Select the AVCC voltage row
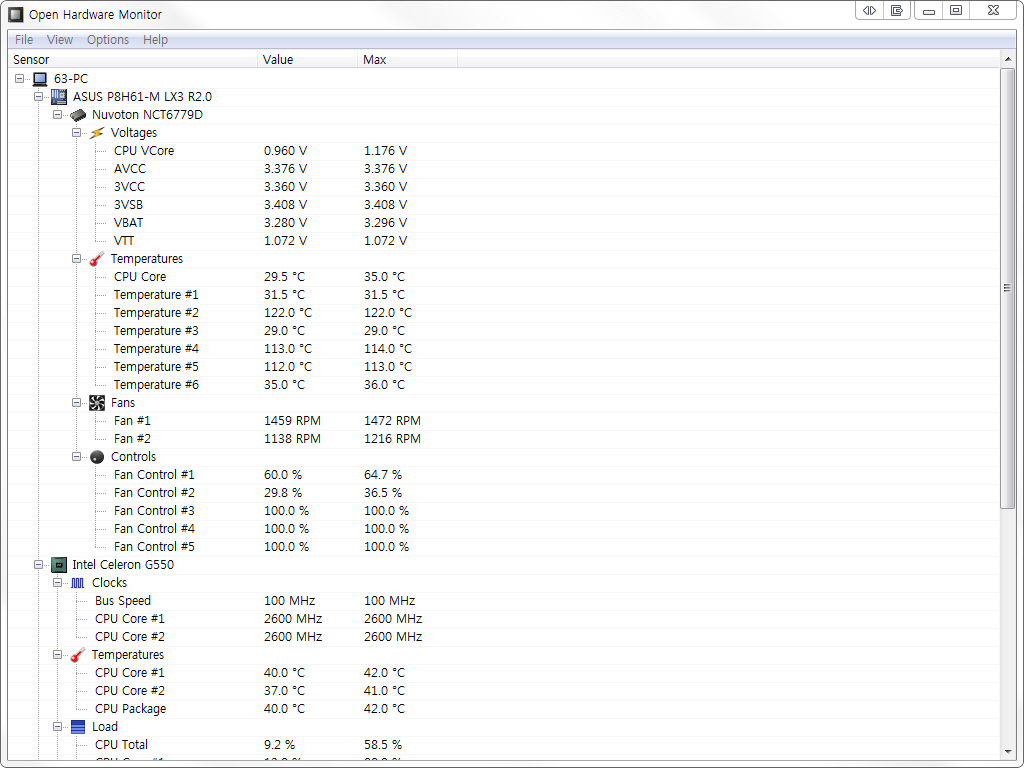 pyautogui.click(x=504, y=169)
